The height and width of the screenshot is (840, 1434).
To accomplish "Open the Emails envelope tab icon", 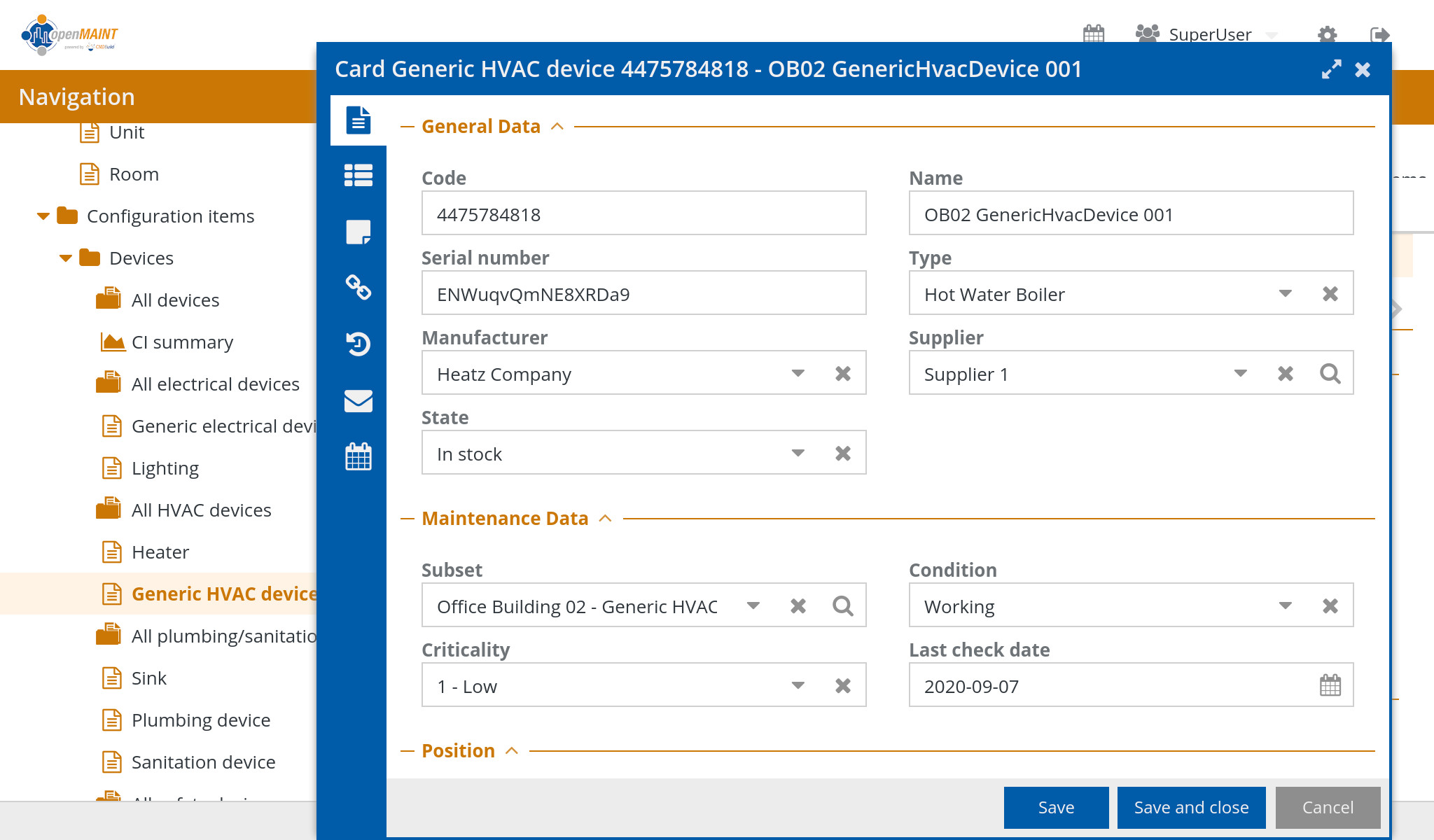I will click(358, 400).
